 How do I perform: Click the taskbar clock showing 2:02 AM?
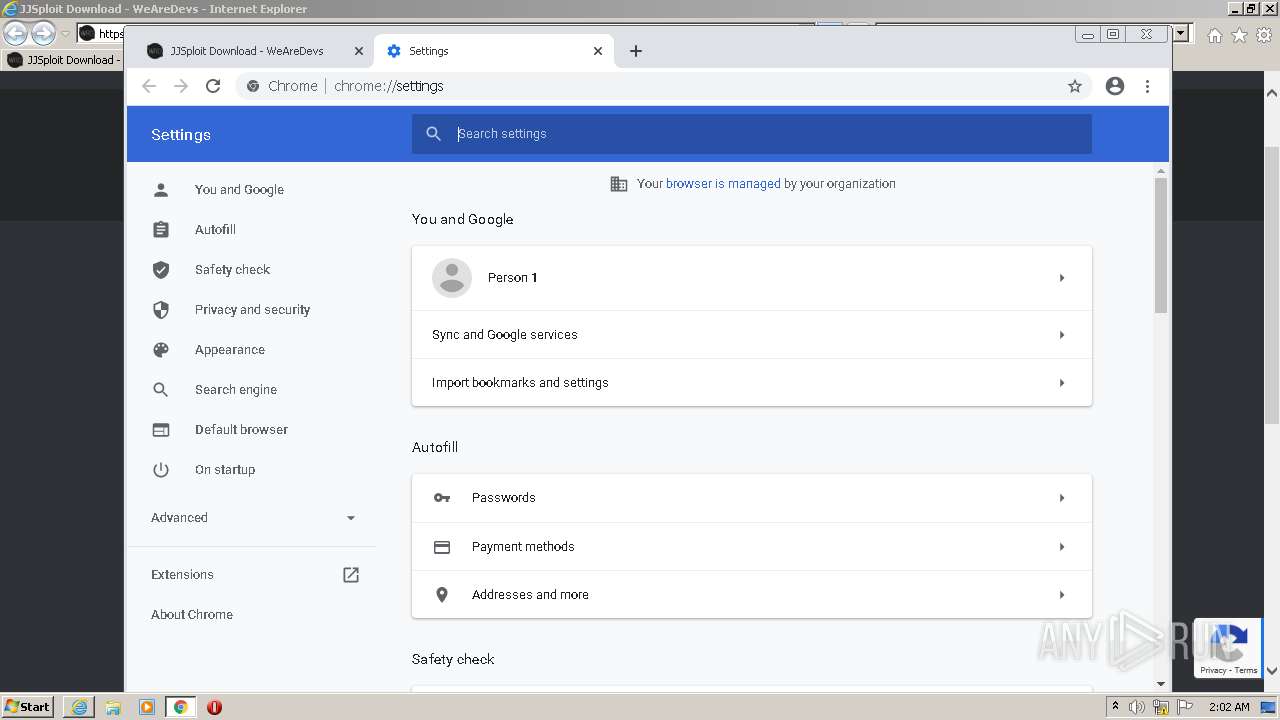pyautogui.click(x=1229, y=707)
